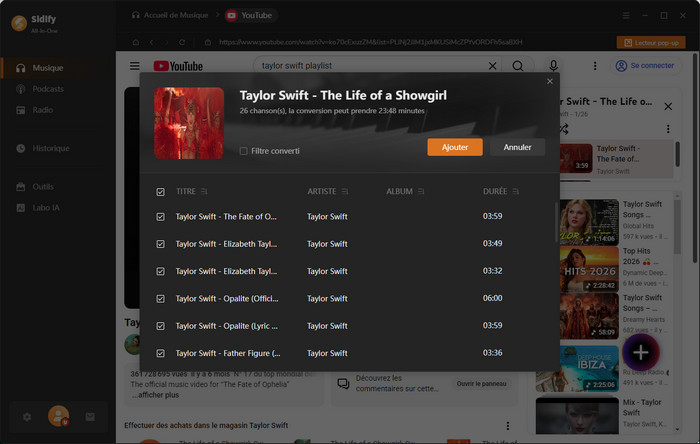Open the sort icon next to ARTISTE
Screen dimensions: 700x444
pos(345,191)
